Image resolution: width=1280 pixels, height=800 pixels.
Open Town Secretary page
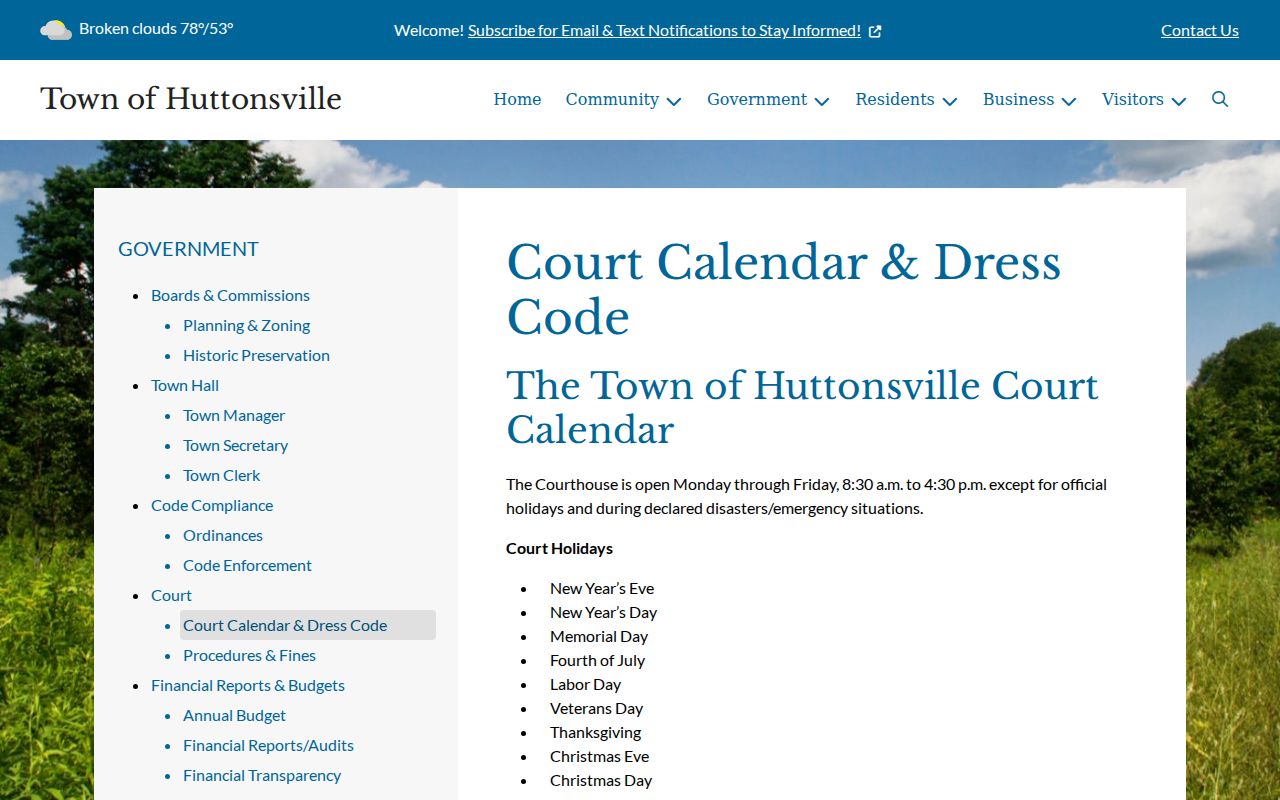point(235,445)
